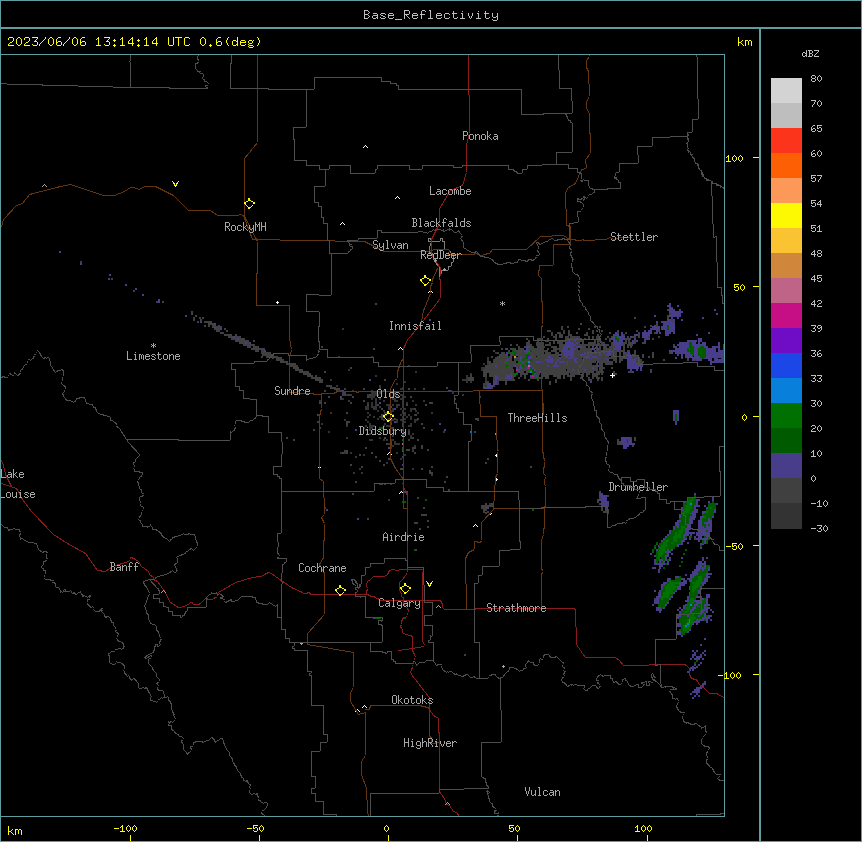Click the Lake Louise label
This screenshot has width=862, height=842.
16,484
